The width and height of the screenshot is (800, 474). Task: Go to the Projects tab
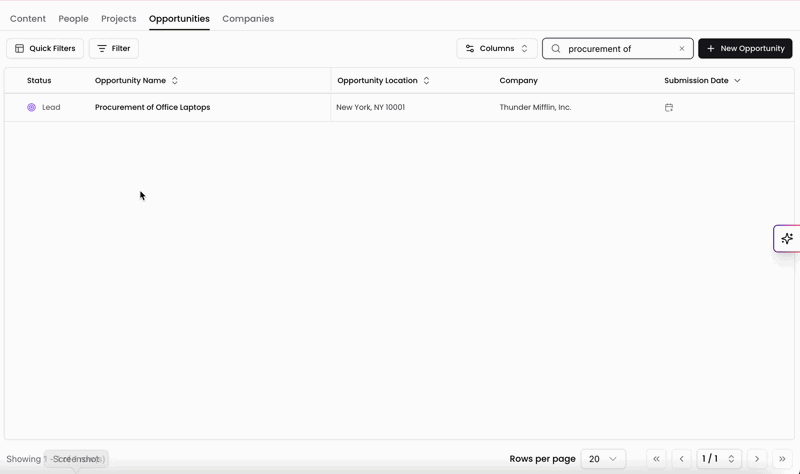click(x=118, y=18)
